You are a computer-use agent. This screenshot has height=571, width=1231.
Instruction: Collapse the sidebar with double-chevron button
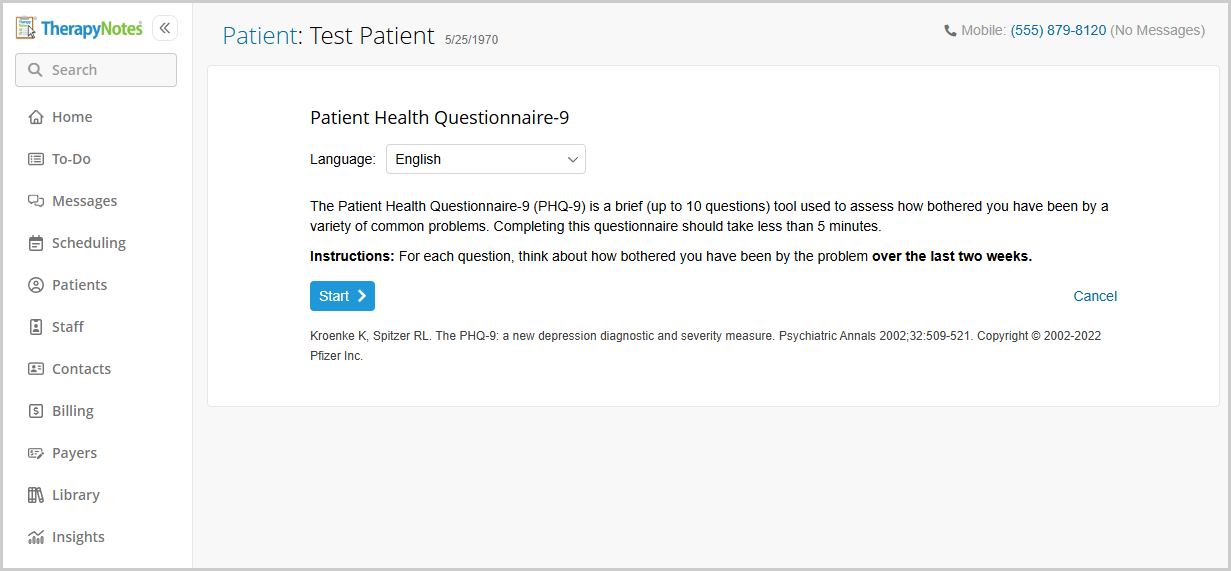click(165, 28)
